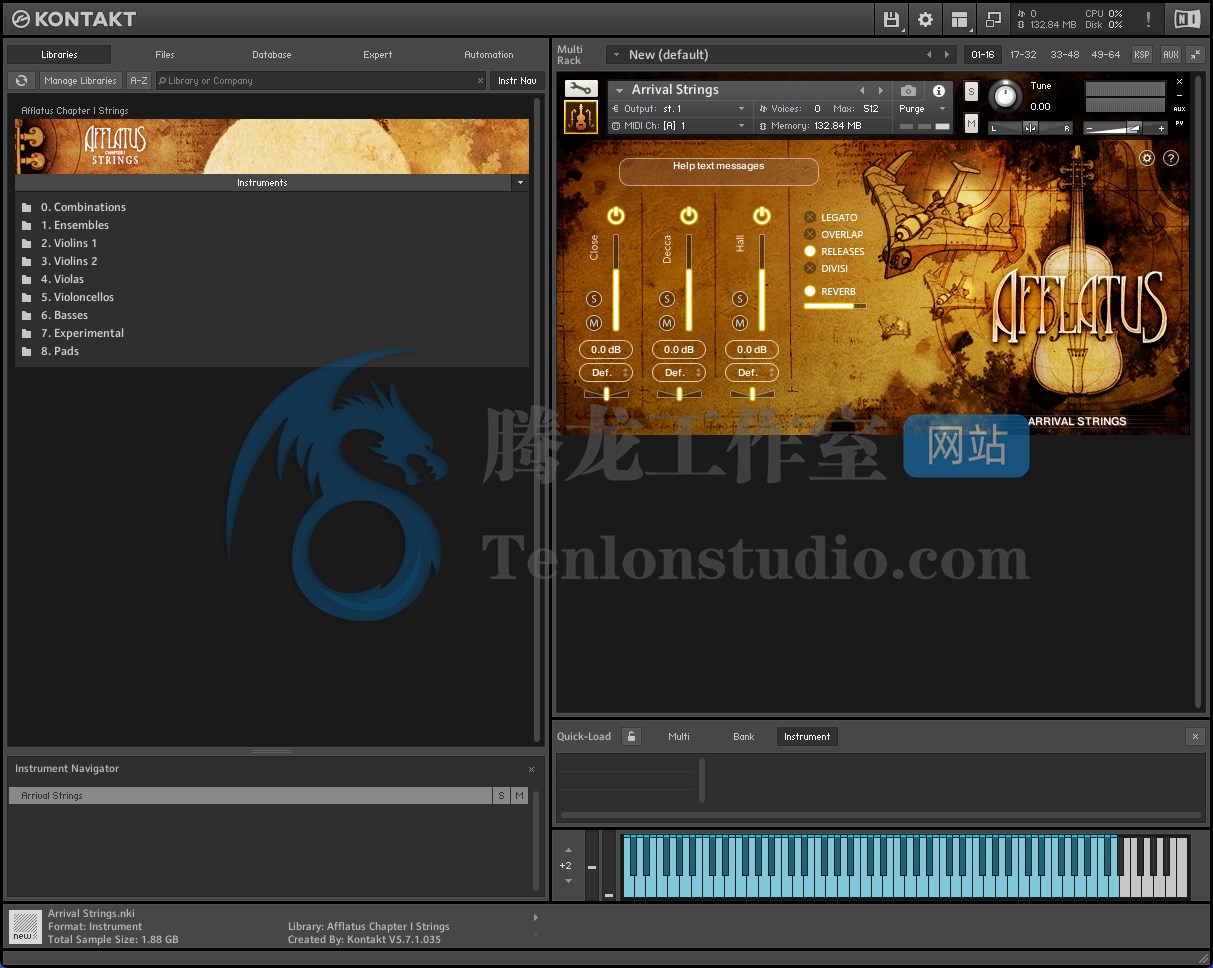Adjust the REVERB amount slider
1213x968 pixels.
pyautogui.click(x=834, y=306)
